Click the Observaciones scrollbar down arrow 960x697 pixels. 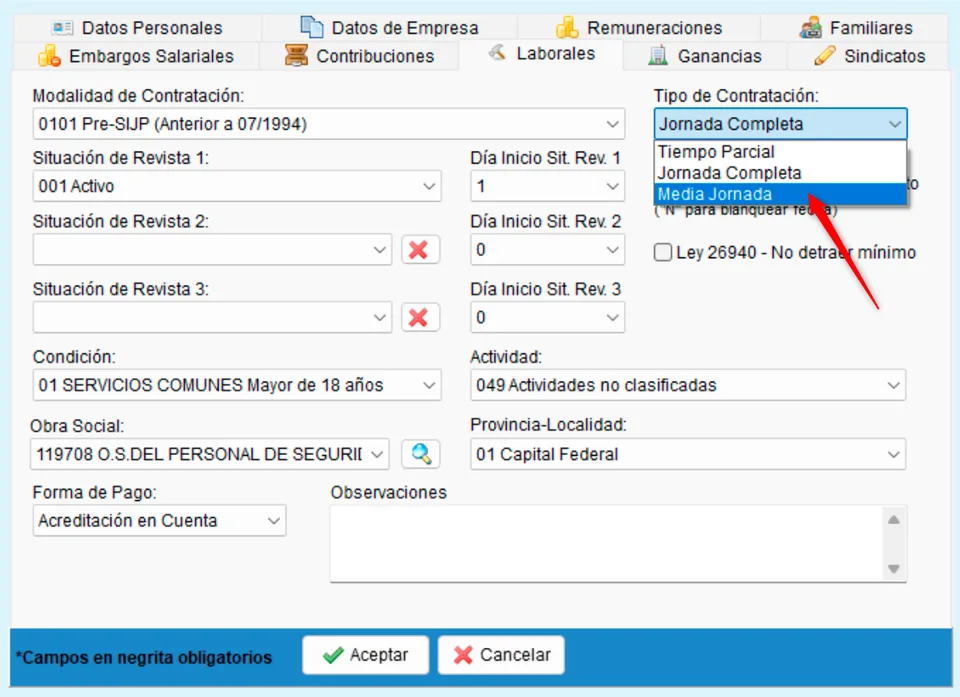point(894,568)
